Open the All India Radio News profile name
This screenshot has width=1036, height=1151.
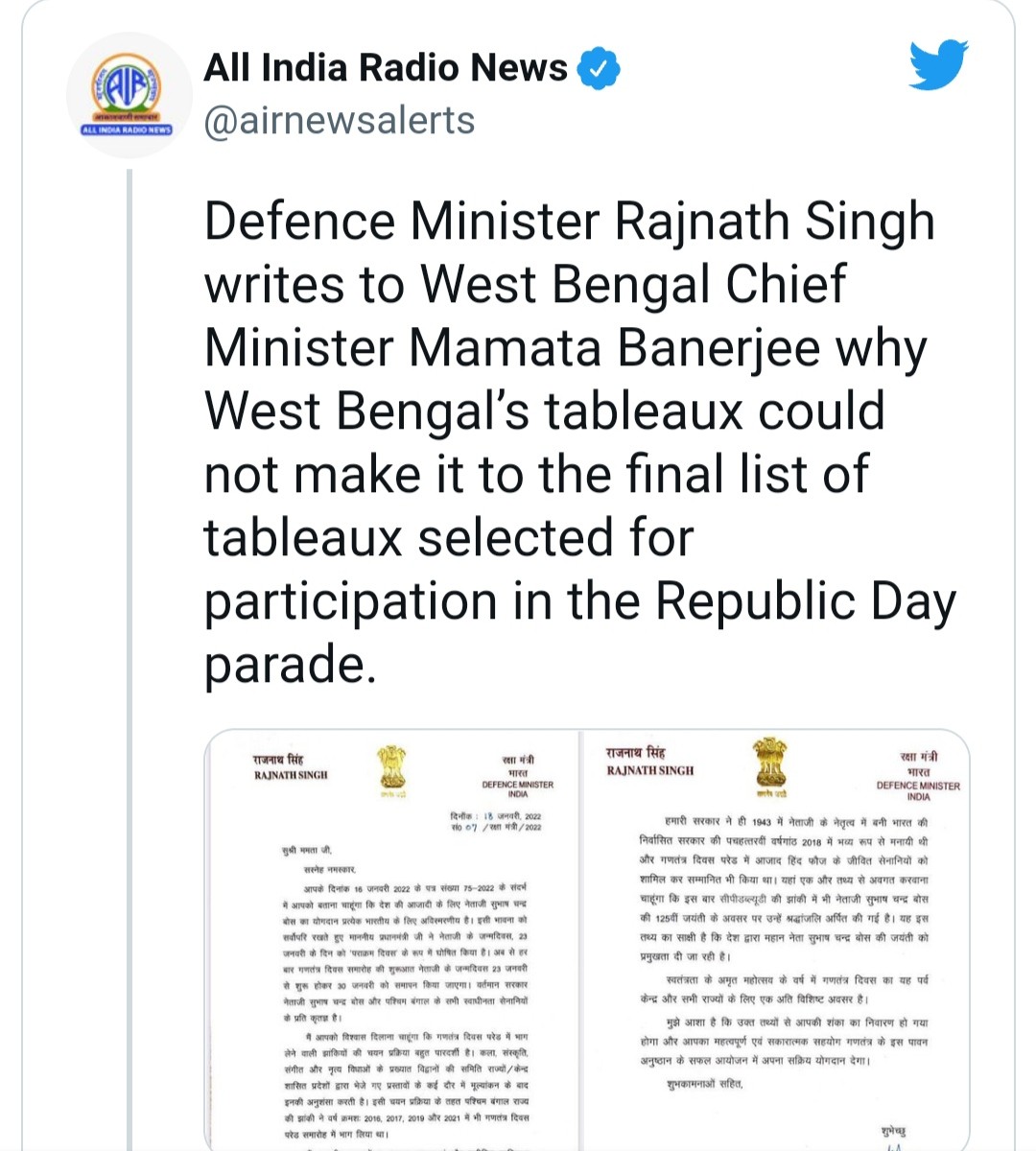[x=386, y=68]
